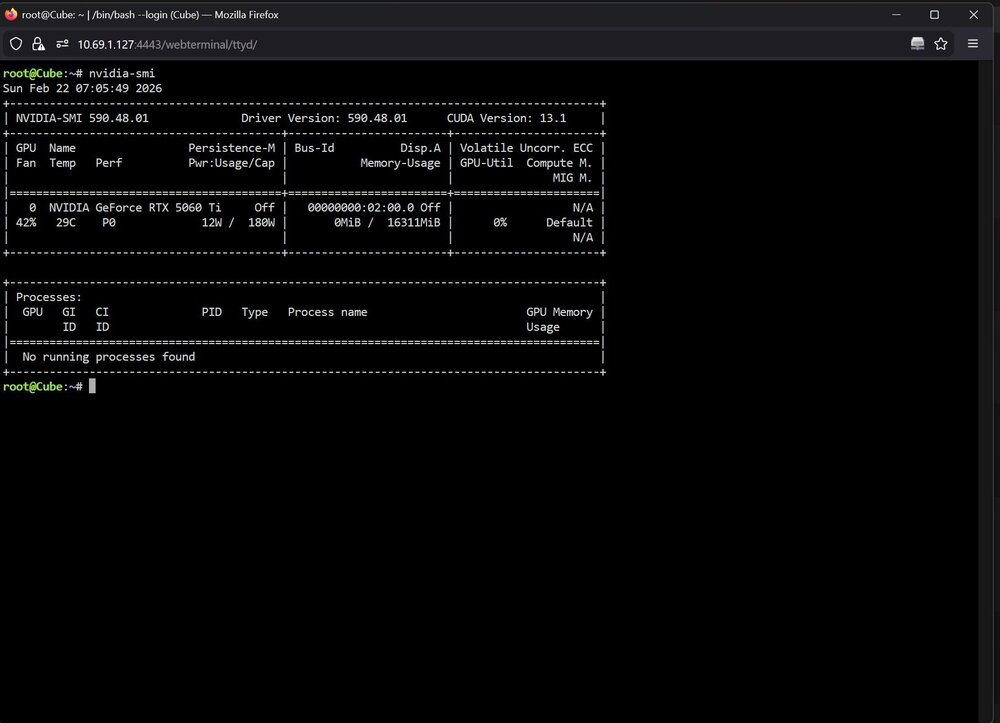This screenshot has height=723, width=1000.
Task: Click the insecure connection padlock icon
Action: 38,44
